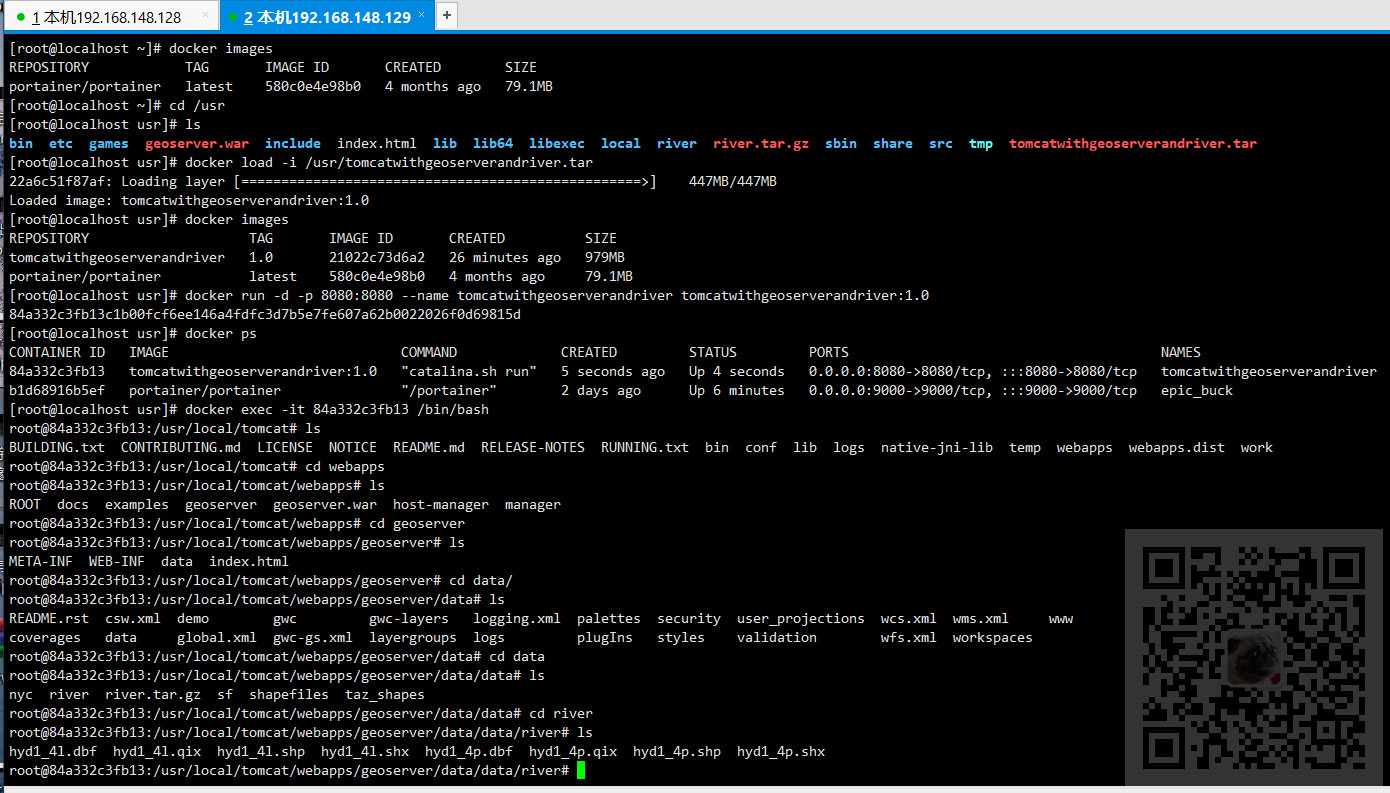Click 'hyd1_4p.shx' file name
This screenshot has width=1390, height=793.
pos(781,751)
